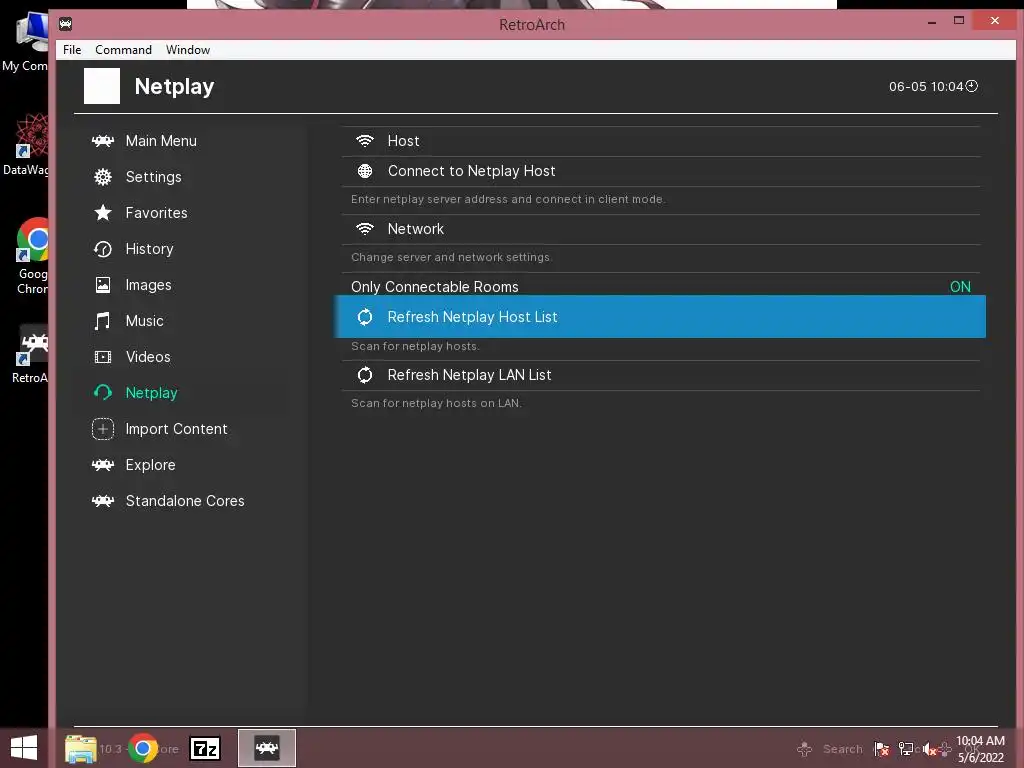Open Network settings entry

[x=660, y=229]
